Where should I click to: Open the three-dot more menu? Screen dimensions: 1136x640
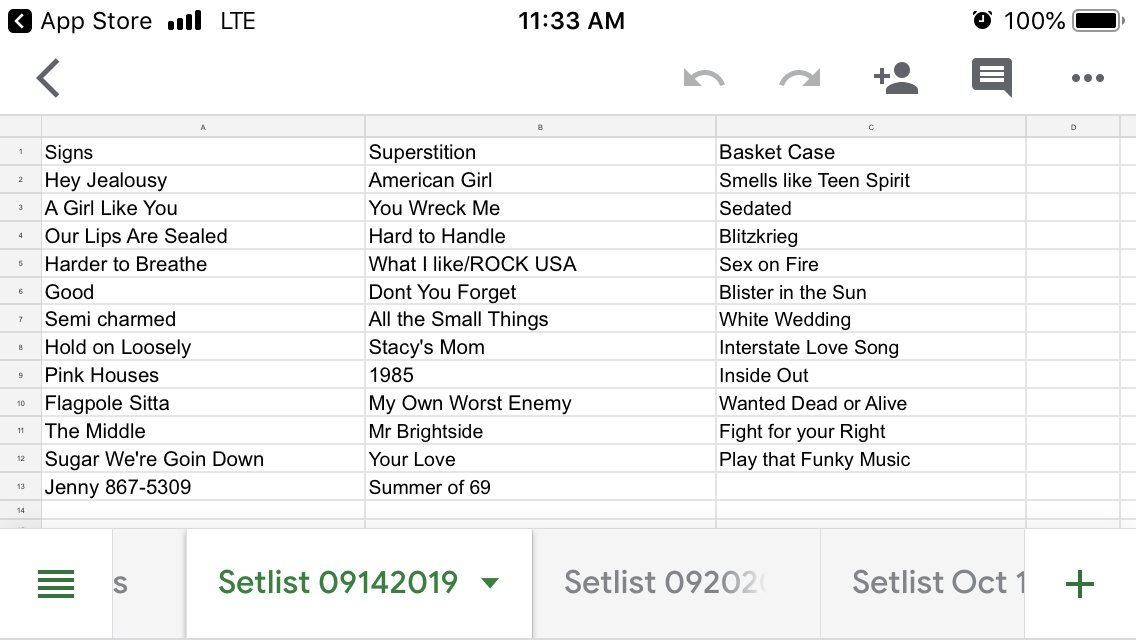click(x=1087, y=78)
